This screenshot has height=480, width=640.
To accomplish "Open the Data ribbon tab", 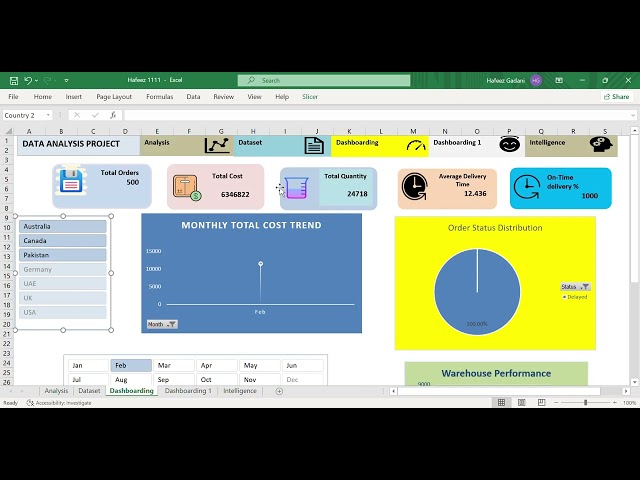I will click(x=193, y=97).
